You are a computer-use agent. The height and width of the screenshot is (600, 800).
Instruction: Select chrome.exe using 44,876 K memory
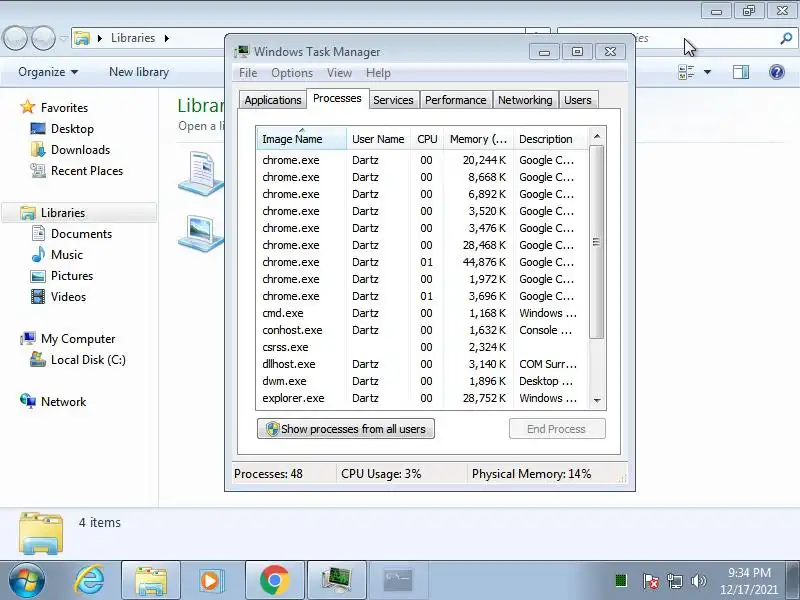[x=421, y=262]
